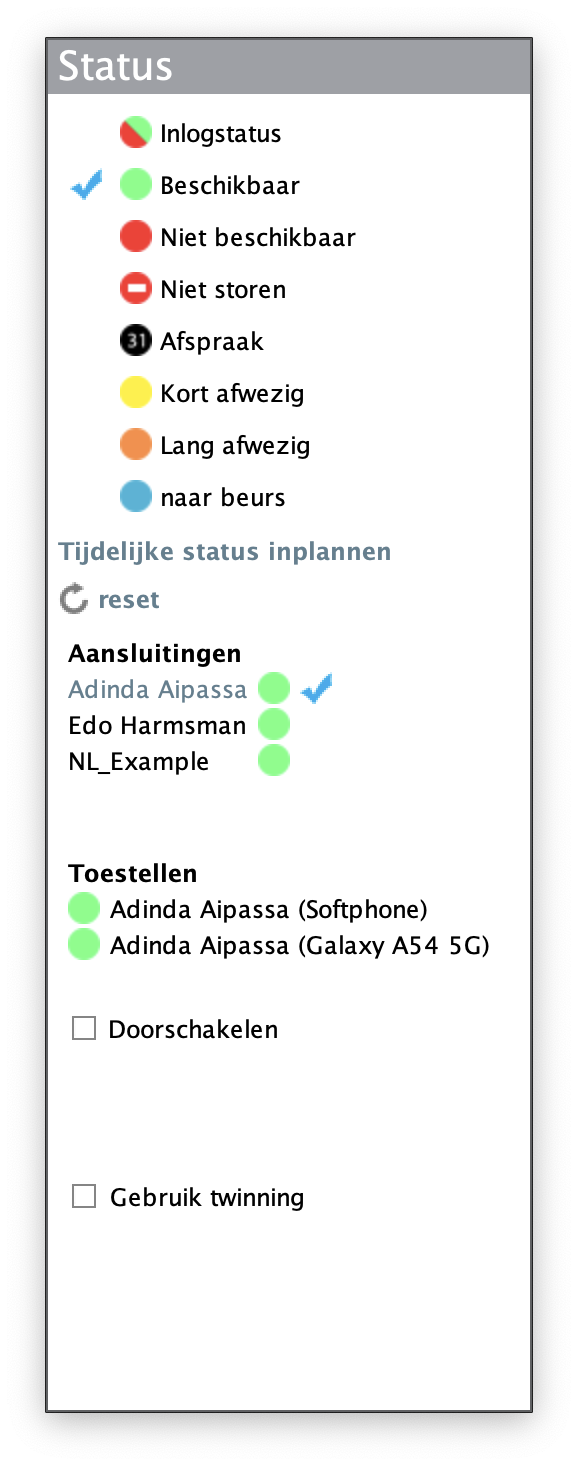Set status to Kort afwezig
The height and width of the screenshot is (1466, 578).
coord(135,391)
